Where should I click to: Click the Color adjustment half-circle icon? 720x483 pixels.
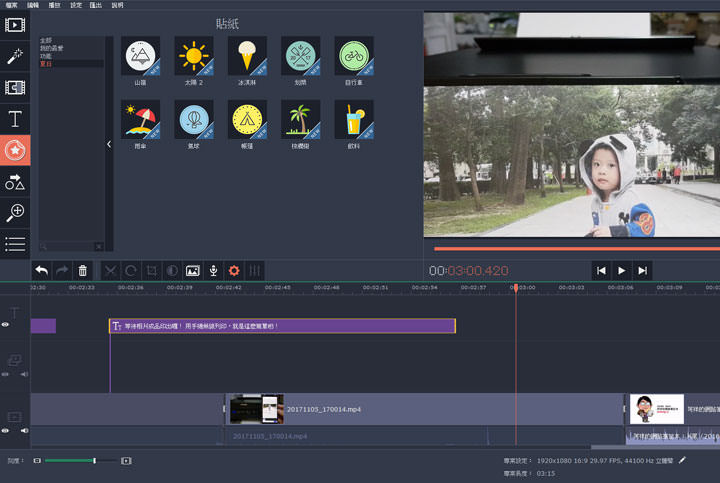tap(172, 271)
